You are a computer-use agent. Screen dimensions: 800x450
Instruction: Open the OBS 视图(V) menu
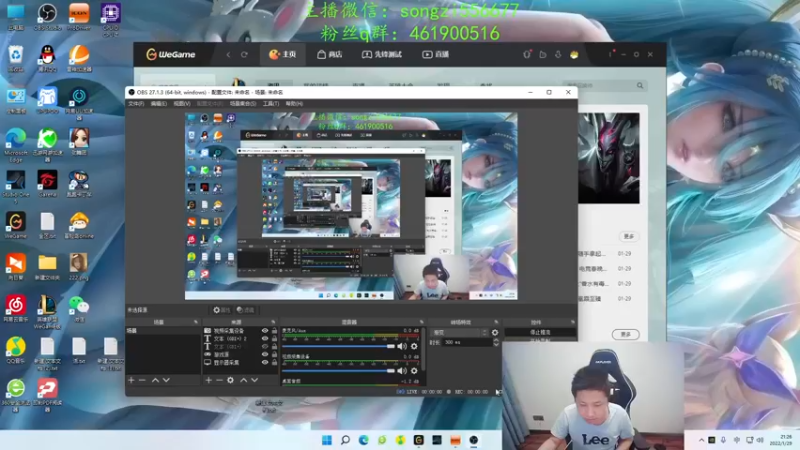182,104
